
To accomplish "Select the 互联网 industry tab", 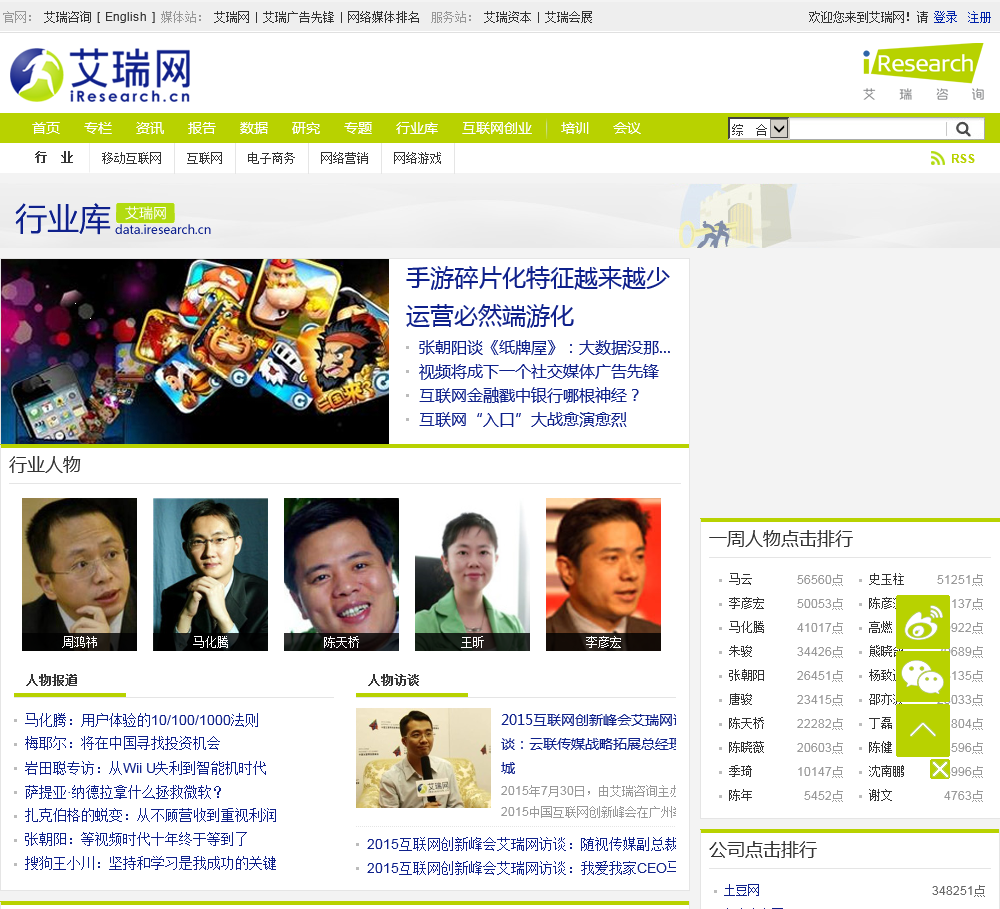I will pos(204,158).
